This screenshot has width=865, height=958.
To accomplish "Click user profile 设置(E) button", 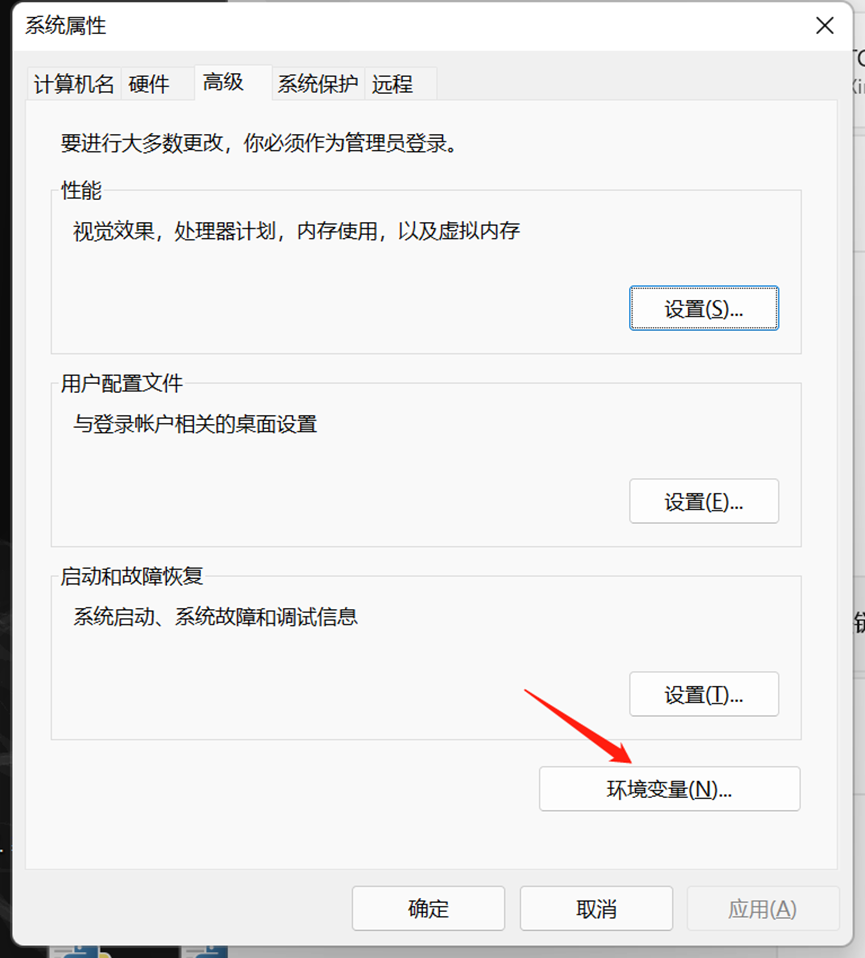I will point(704,501).
